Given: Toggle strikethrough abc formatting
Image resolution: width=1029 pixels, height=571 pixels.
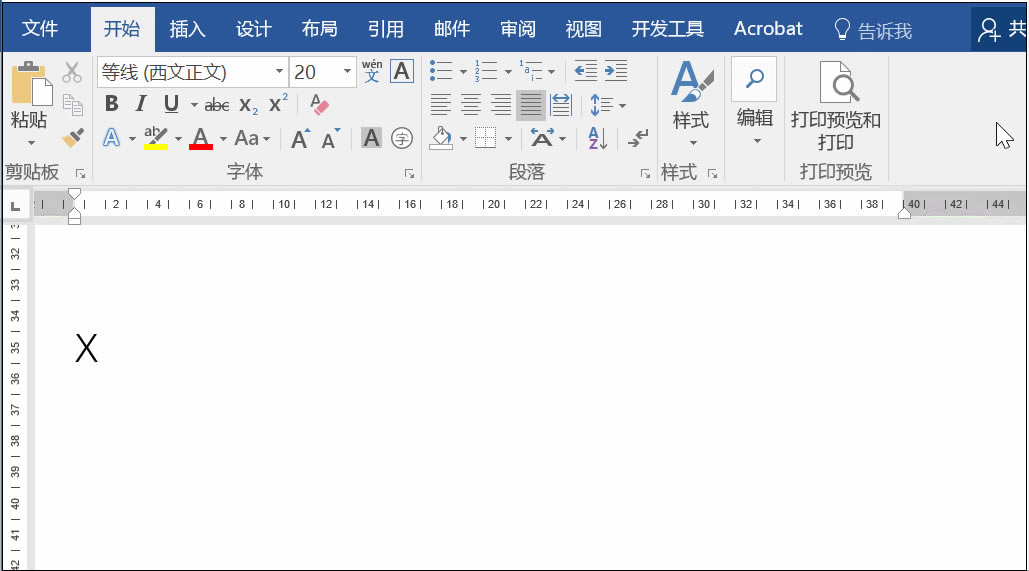Looking at the screenshot, I should point(217,104).
